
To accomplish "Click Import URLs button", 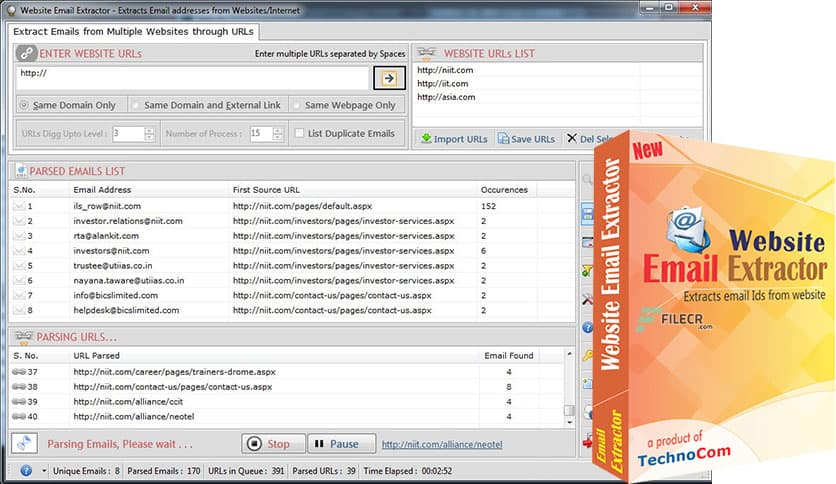I will pyautogui.click(x=454, y=139).
